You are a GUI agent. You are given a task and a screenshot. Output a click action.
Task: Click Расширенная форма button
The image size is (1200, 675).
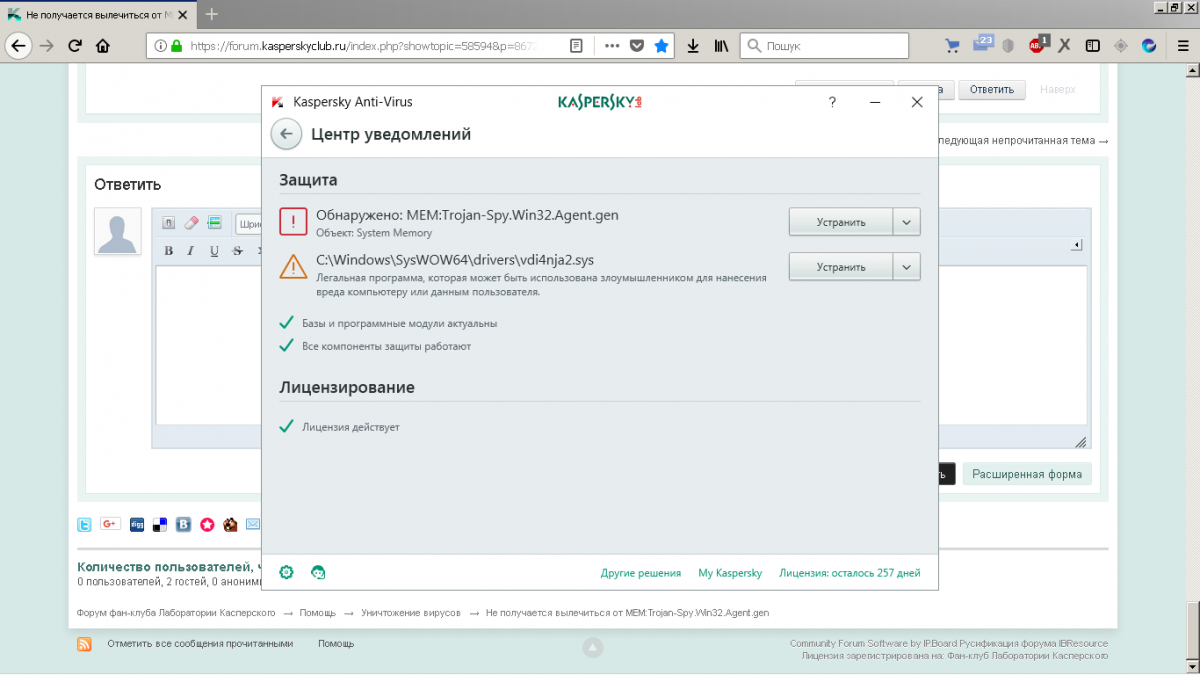point(1027,474)
